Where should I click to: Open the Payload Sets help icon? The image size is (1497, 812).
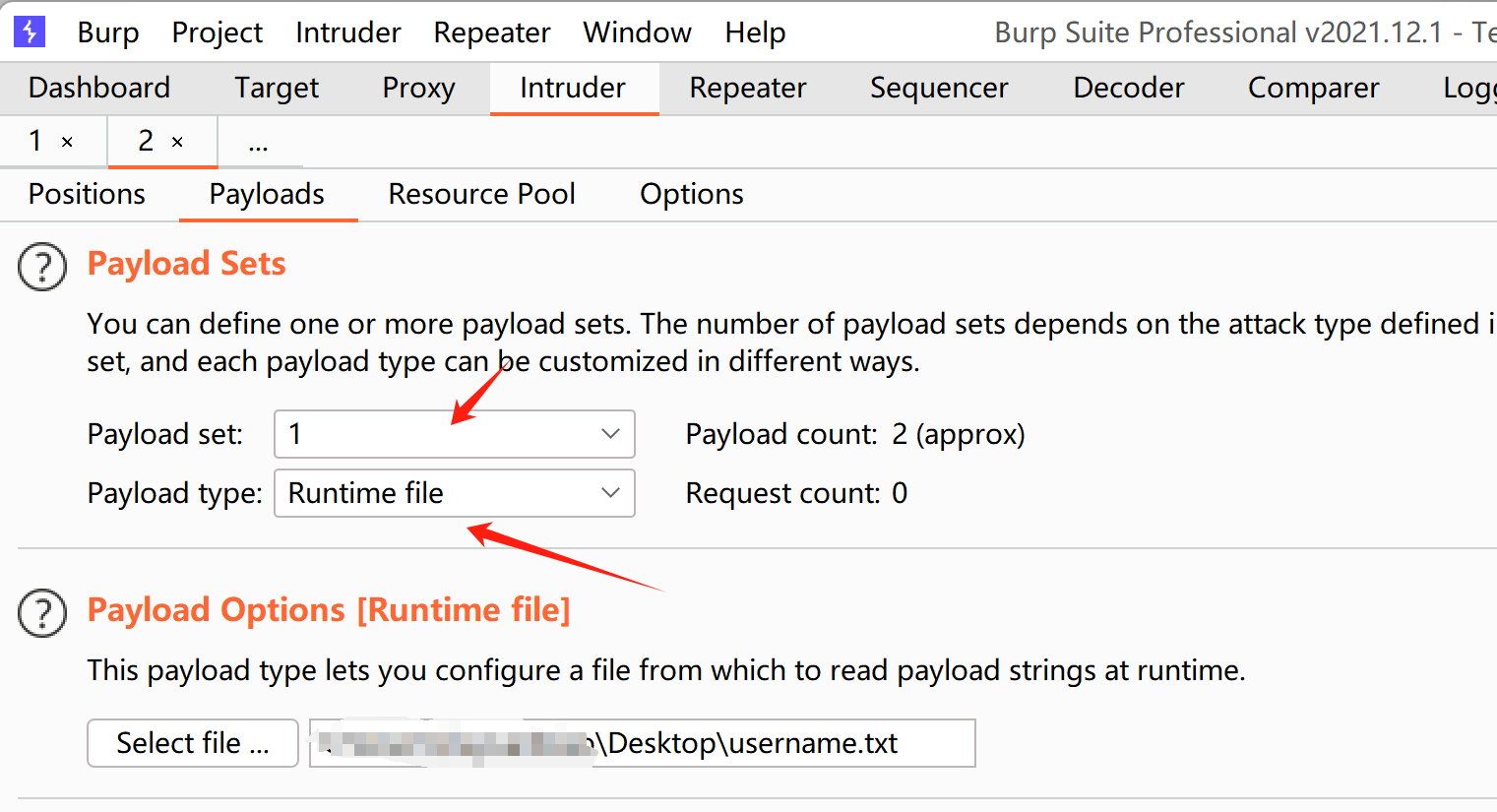pyautogui.click(x=42, y=267)
